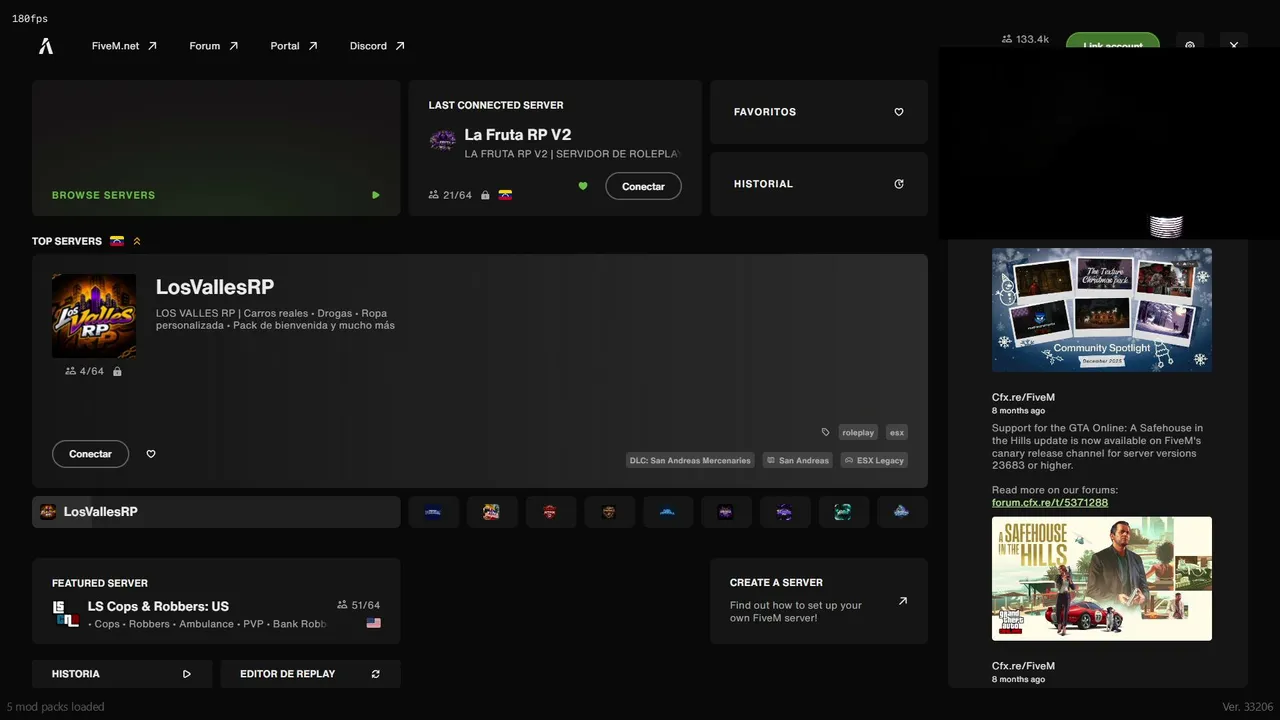Click the 51/64 players indicator

coord(358,605)
